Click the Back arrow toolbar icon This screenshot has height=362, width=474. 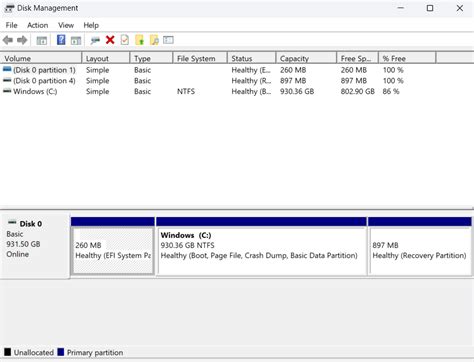click(8, 40)
